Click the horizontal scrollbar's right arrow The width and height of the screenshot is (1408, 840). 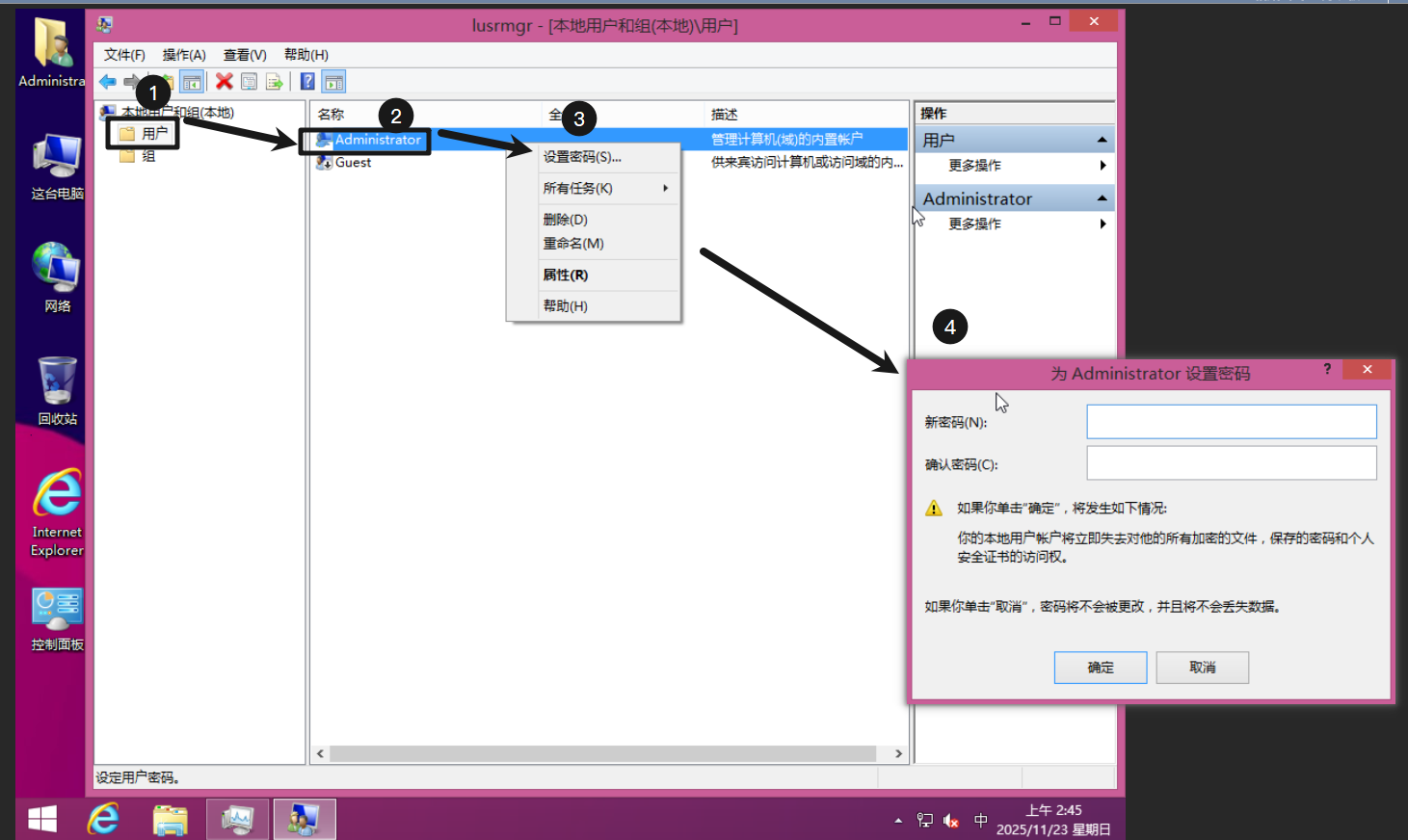898,753
